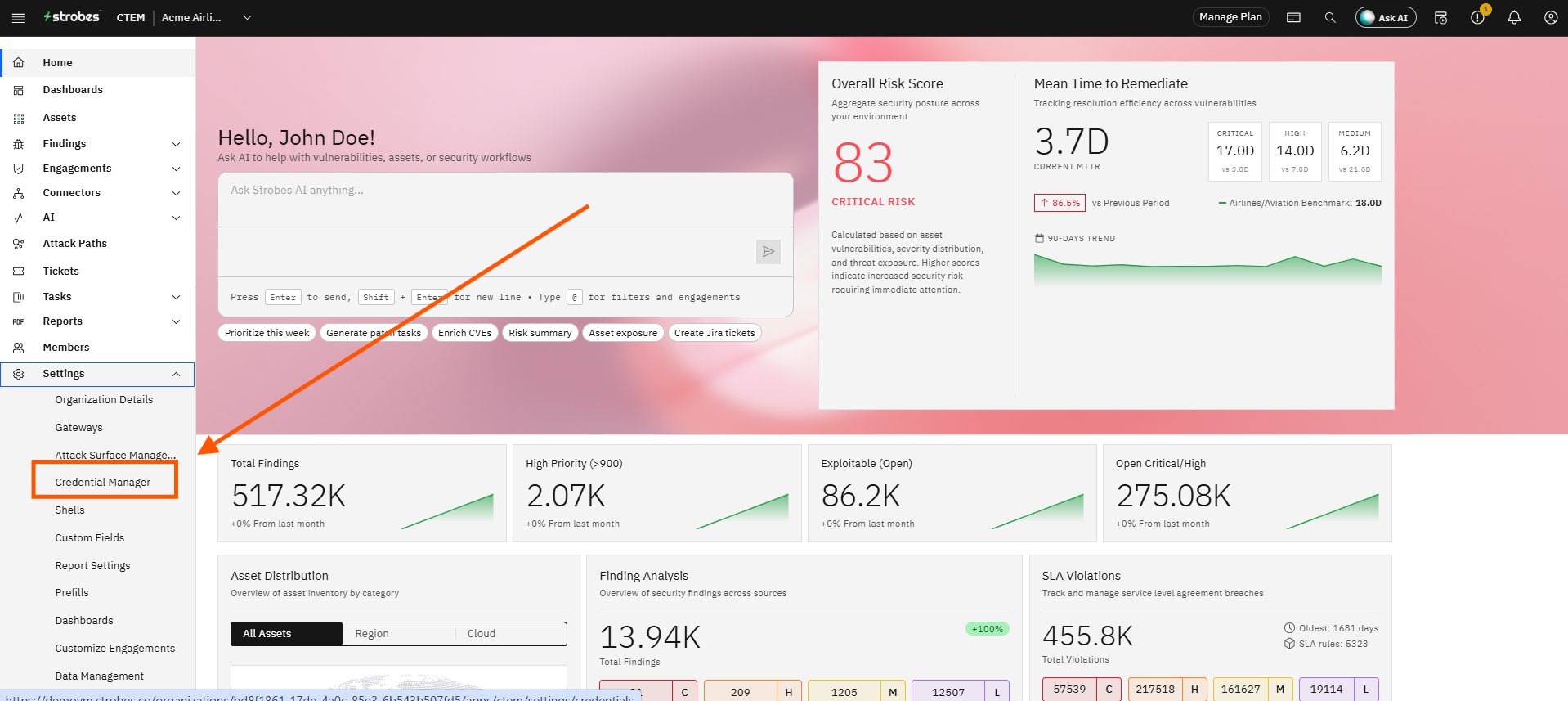
Task: Click the card icon beside Manage Plan
Action: click(1293, 17)
